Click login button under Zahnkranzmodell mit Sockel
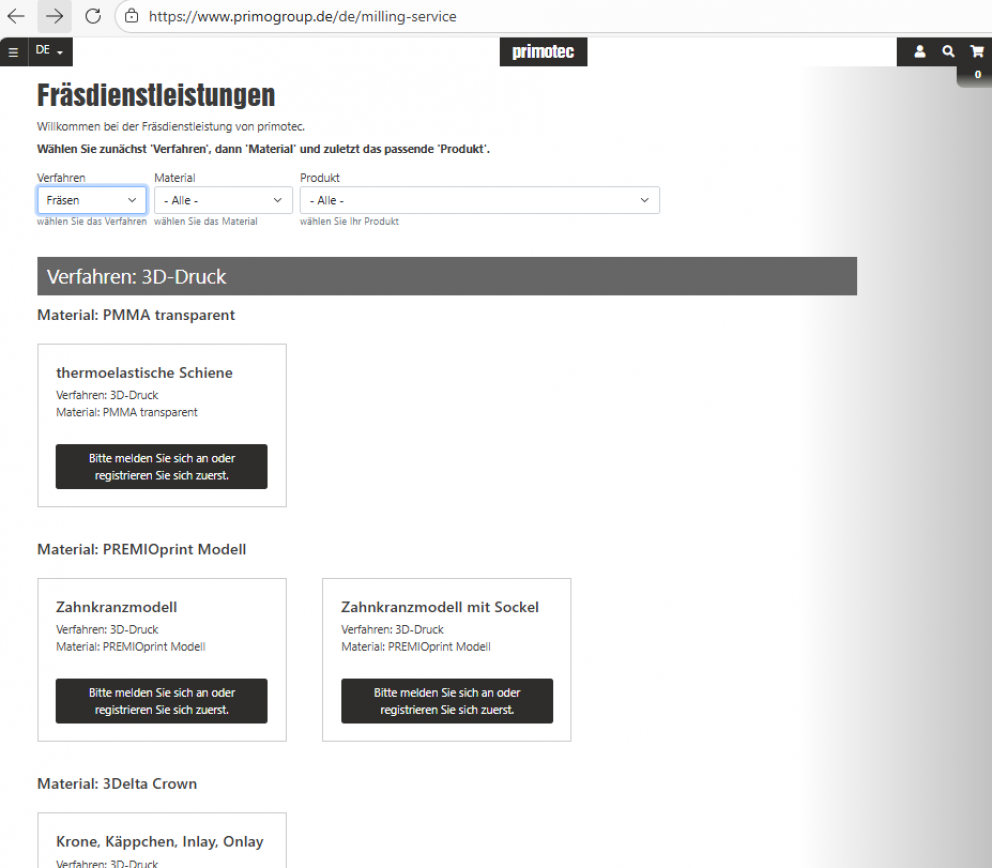Viewport: 992px width, 868px height. point(447,701)
